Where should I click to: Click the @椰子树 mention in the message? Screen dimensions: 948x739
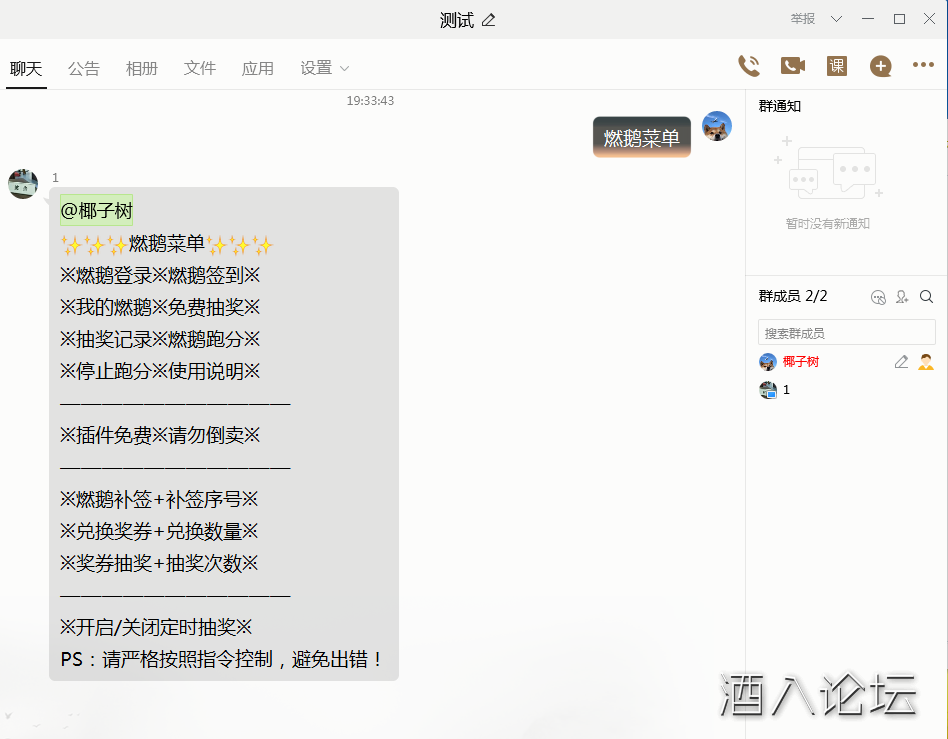[x=96, y=211]
